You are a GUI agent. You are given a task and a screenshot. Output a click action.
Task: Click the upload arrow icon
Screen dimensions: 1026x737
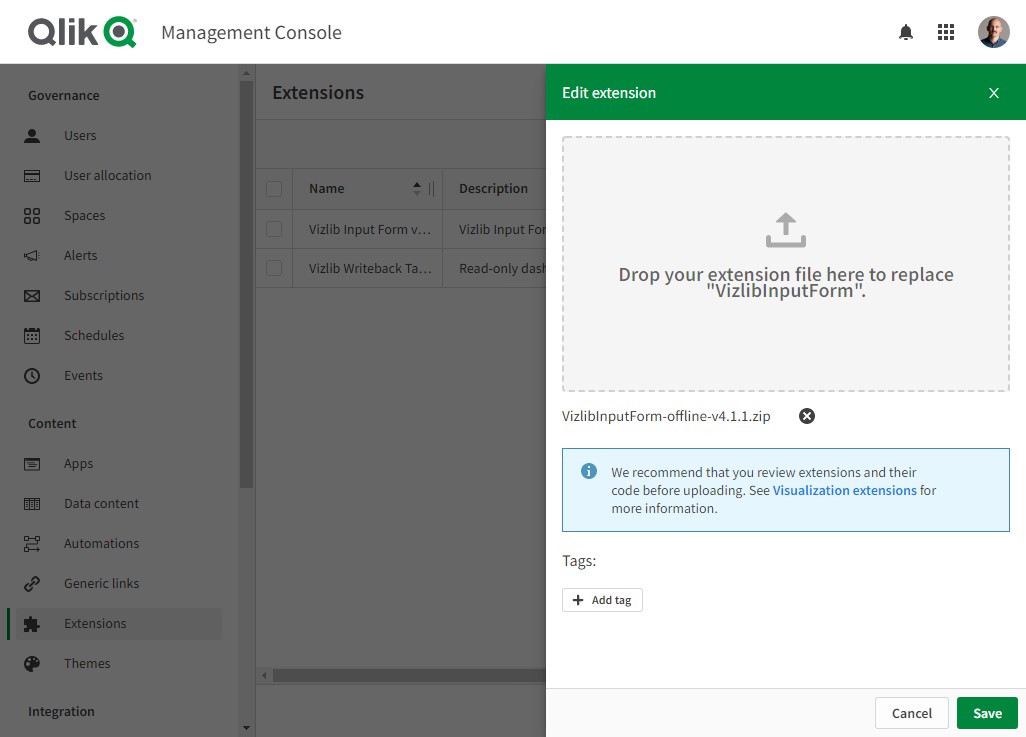click(786, 230)
